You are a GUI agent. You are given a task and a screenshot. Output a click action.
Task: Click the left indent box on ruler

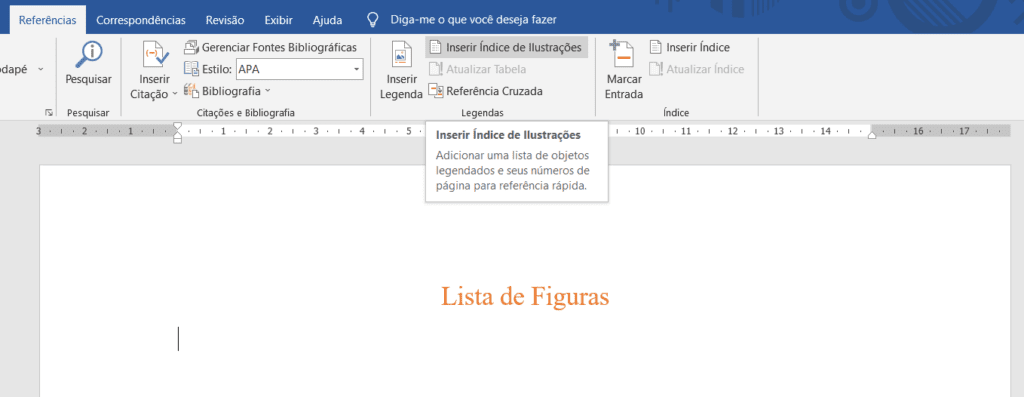177,140
